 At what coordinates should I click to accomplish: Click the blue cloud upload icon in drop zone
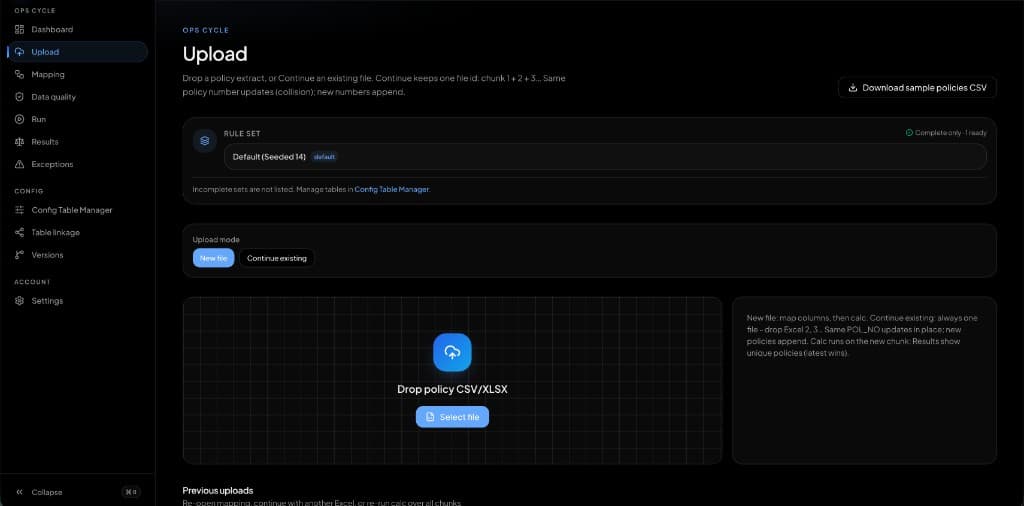click(452, 353)
